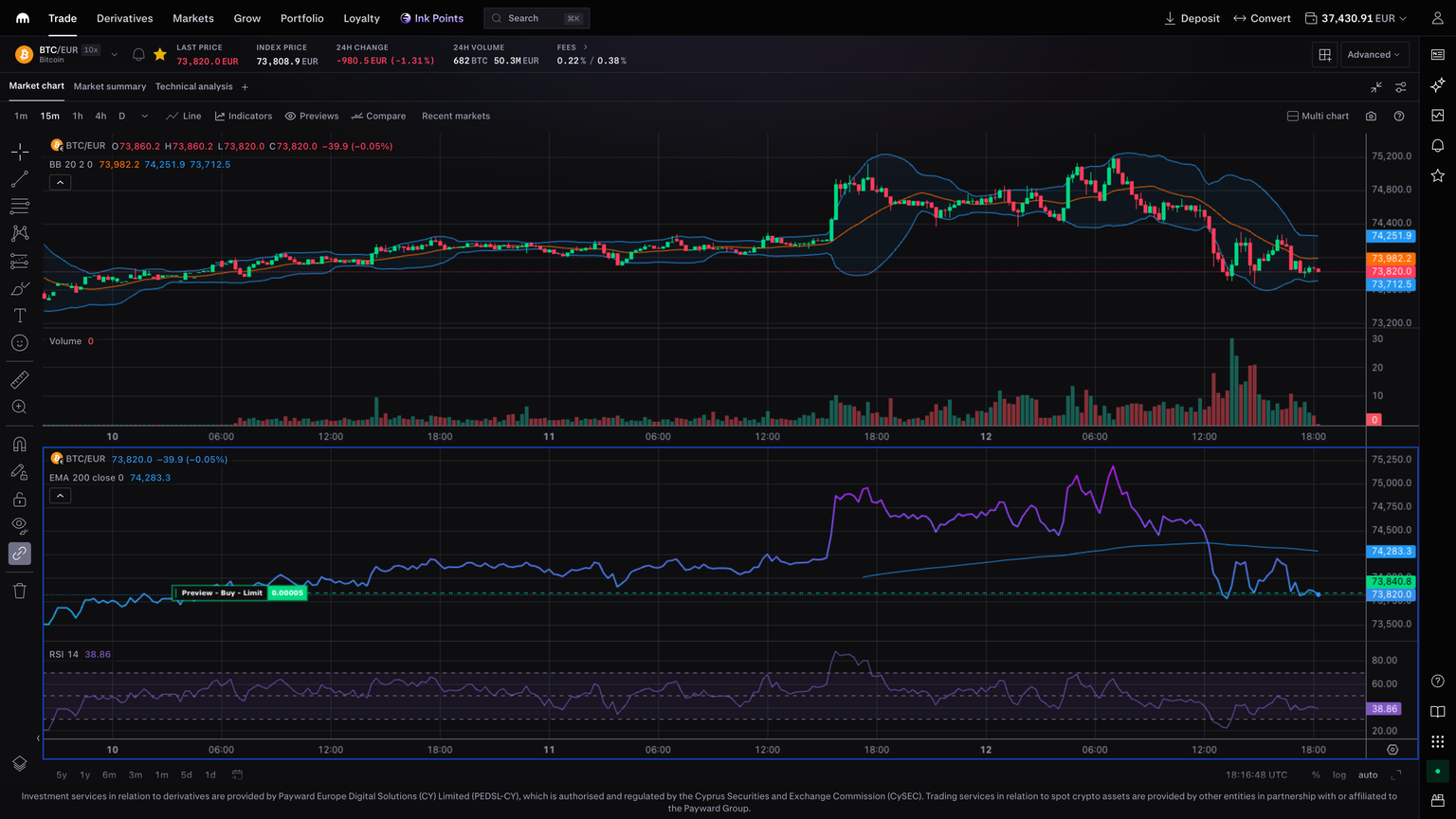Open the go-to-date calendar icon
Screen dimensions: 1456x819
click(238, 774)
